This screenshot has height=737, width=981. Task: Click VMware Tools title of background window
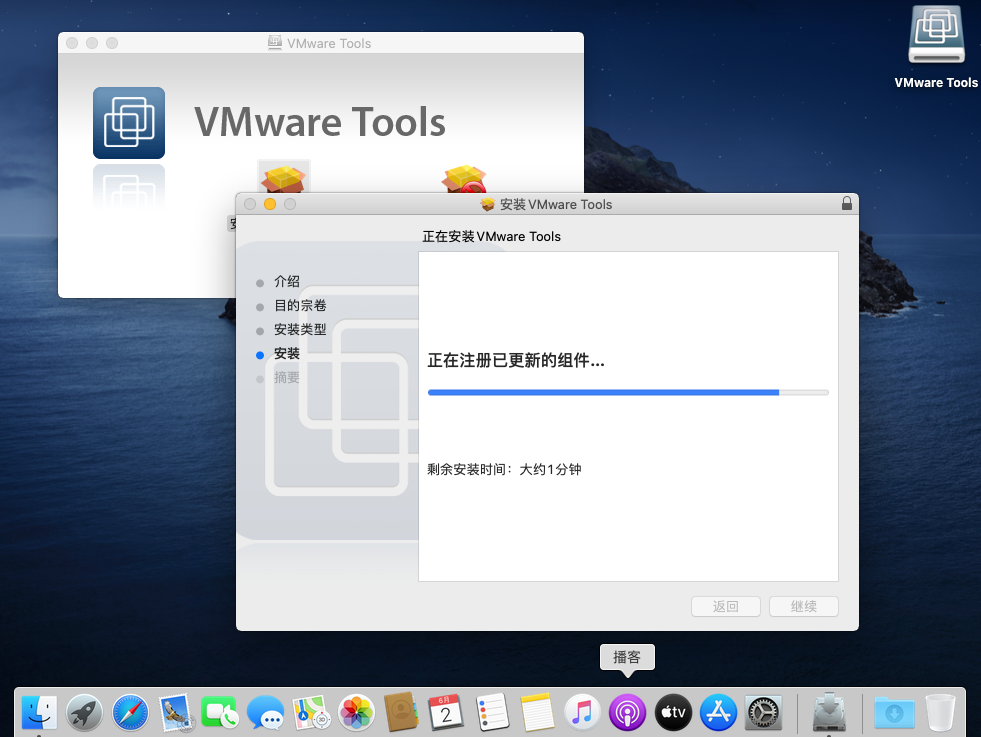(328, 43)
